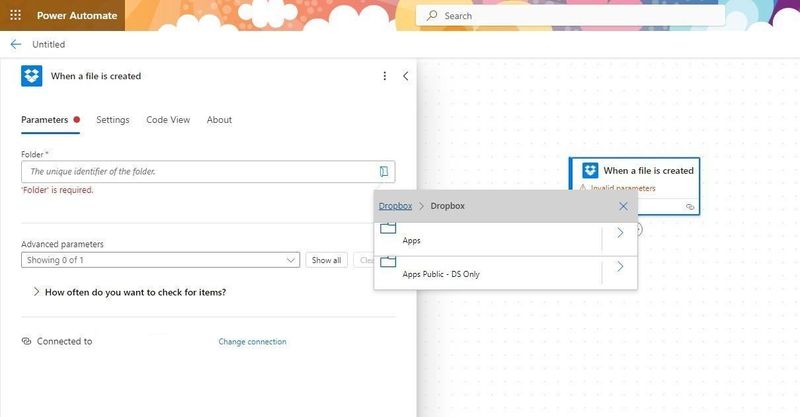
Task: Click the Advanced parameters label
Action: tap(62, 244)
